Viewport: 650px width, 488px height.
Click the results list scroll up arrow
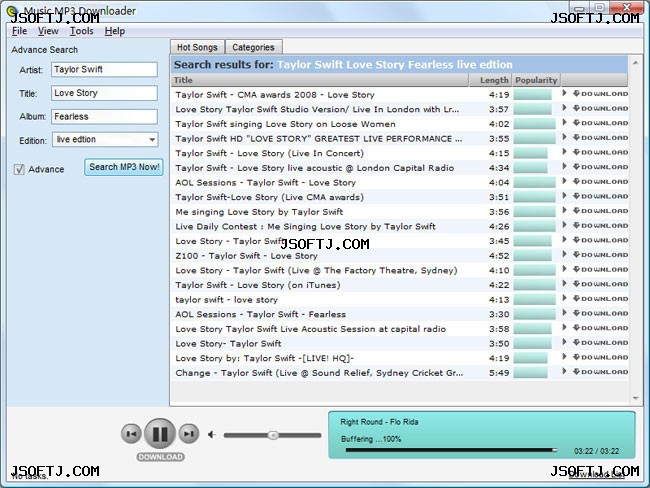pyautogui.click(x=635, y=63)
